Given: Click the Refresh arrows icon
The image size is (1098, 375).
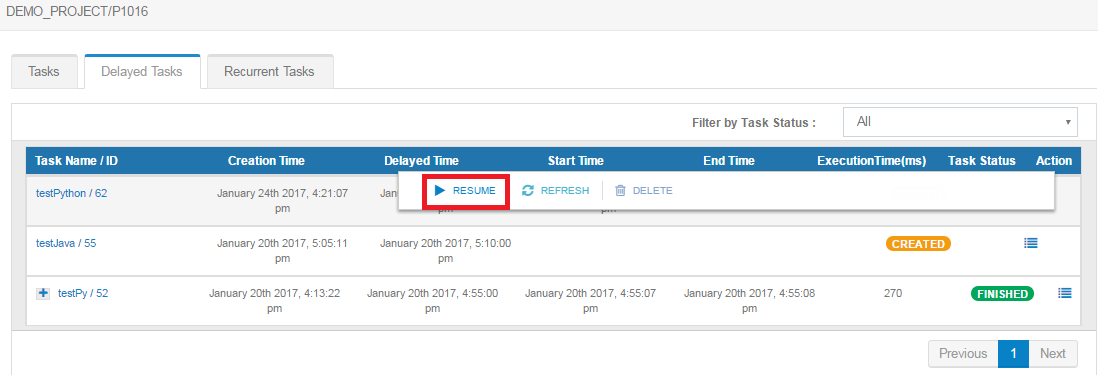Looking at the screenshot, I should [528, 190].
